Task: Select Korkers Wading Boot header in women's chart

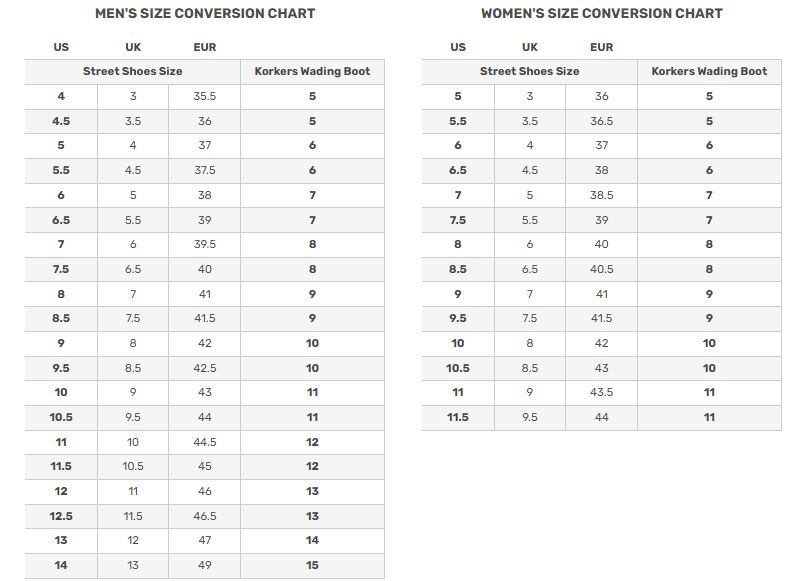Action: (x=709, y=71)
